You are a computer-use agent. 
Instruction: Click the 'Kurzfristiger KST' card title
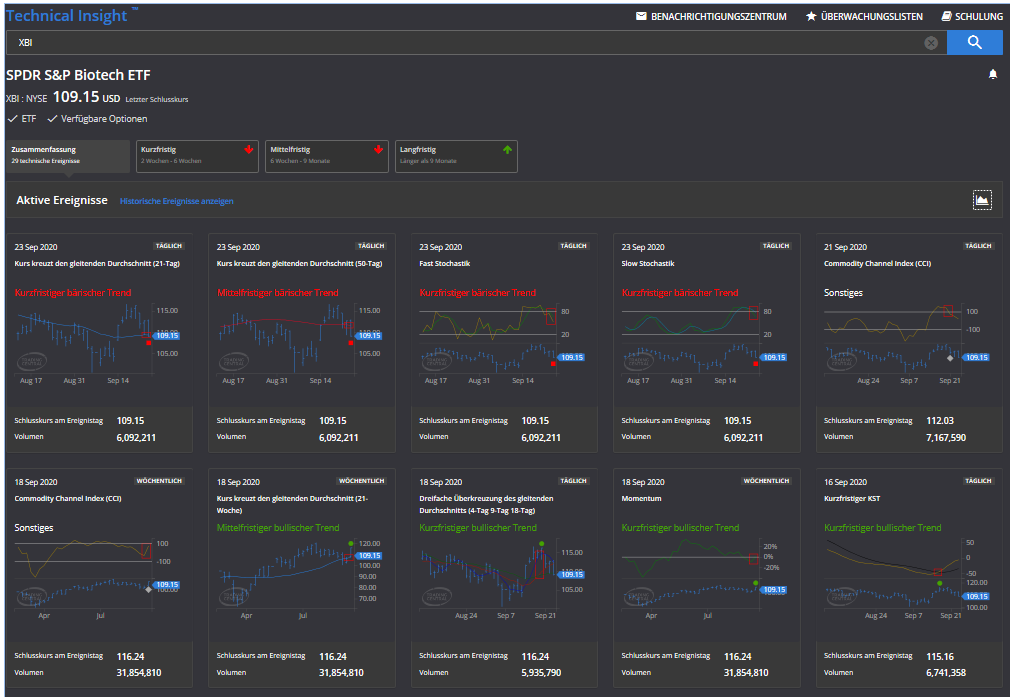(852, 499)
